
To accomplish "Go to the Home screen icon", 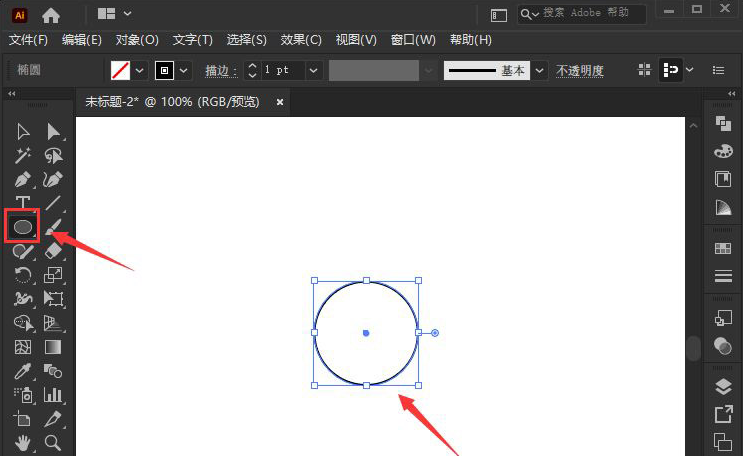I will coord(51,16).
